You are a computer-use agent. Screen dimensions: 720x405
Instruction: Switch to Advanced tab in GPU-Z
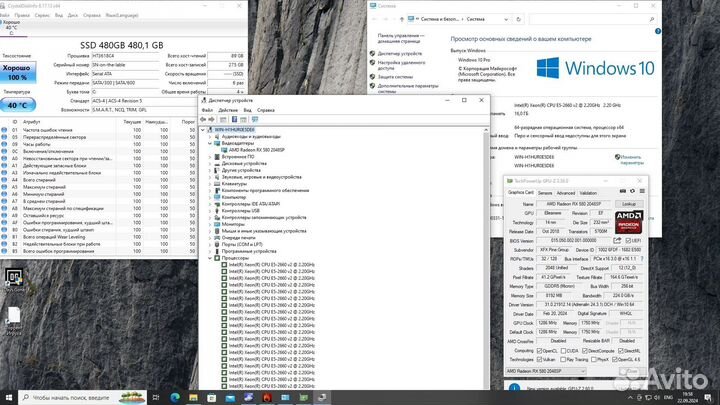click(566, 193)
